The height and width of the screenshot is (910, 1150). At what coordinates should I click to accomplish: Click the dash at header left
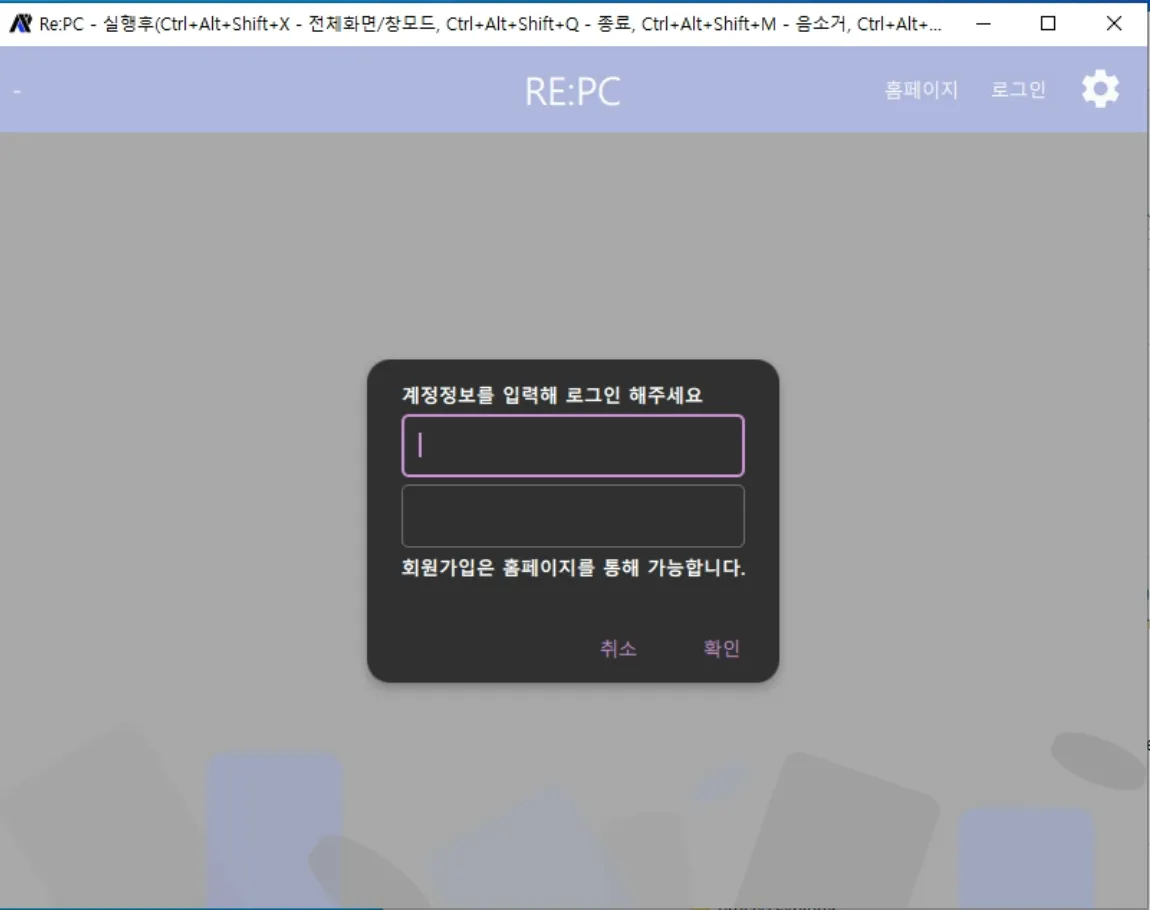18,92
